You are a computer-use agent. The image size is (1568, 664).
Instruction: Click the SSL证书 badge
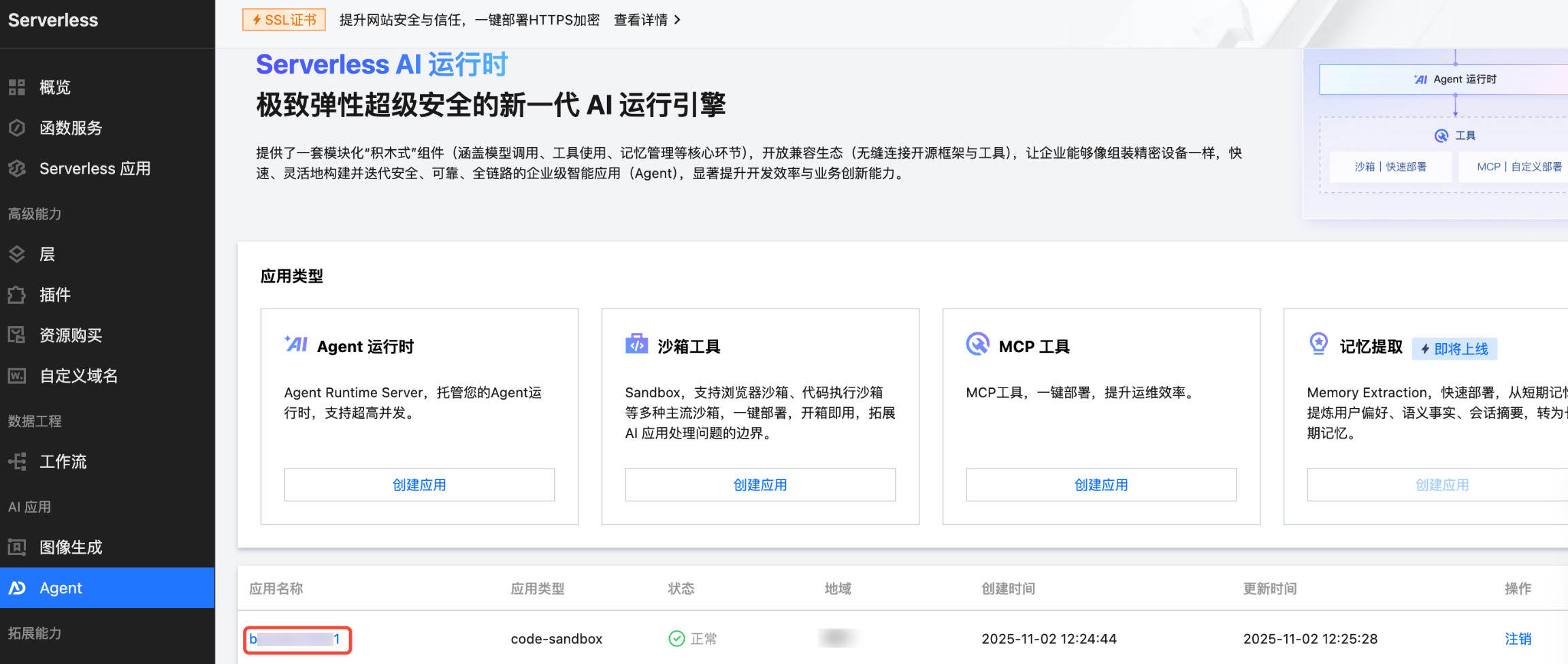pos(284,20)
